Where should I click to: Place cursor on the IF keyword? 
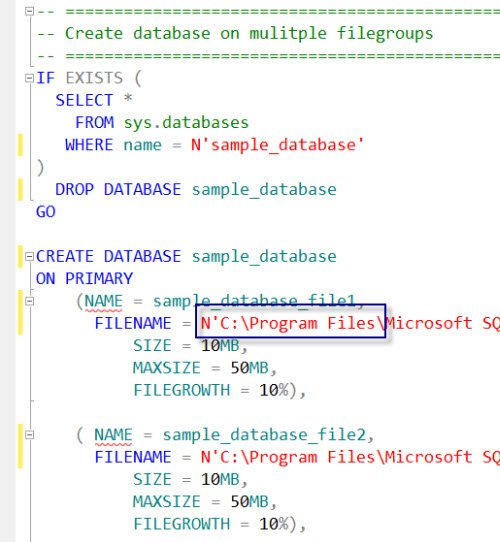pyautogui.click(x=45, y=78)
